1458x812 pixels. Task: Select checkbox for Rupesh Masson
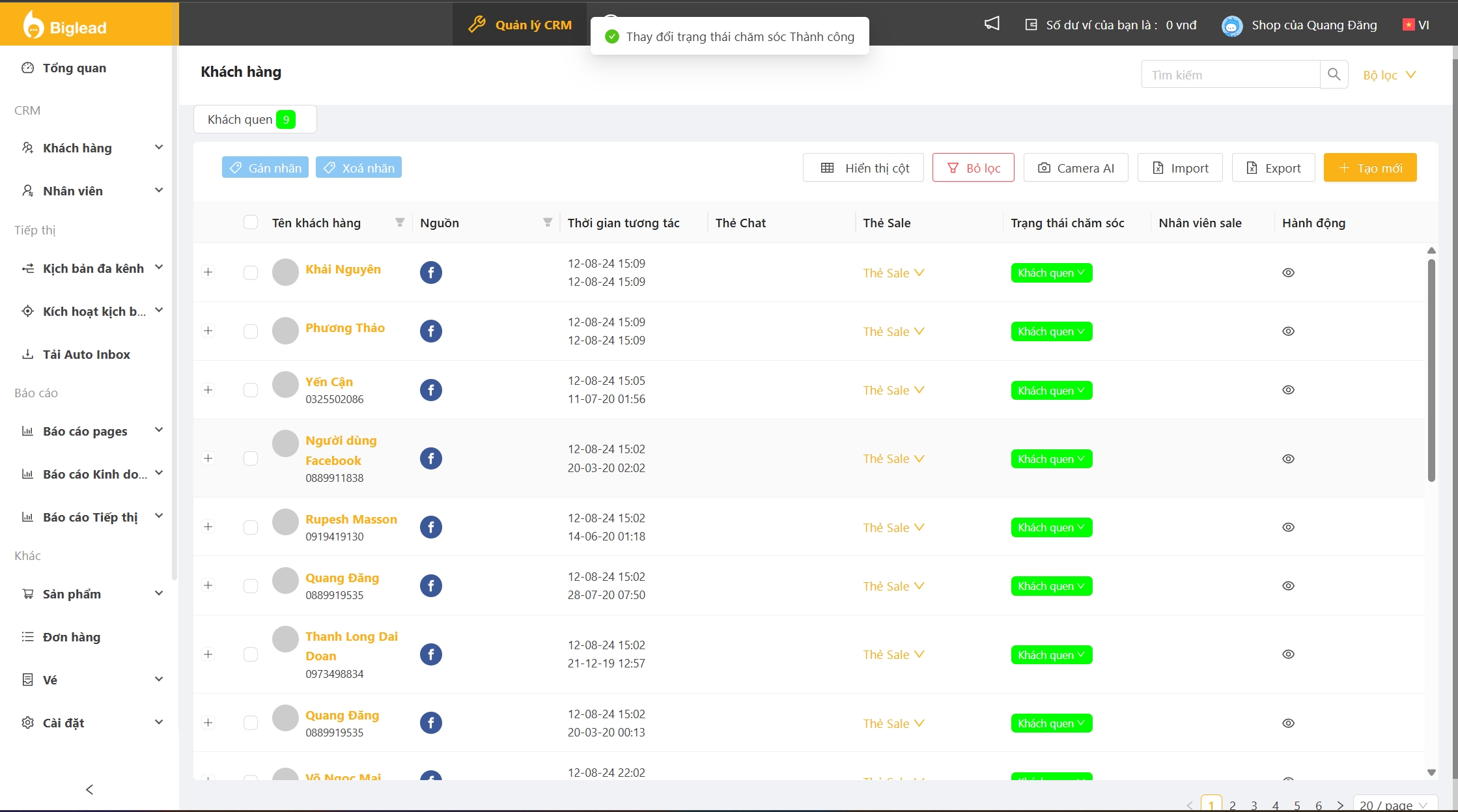tap(251, 527)
